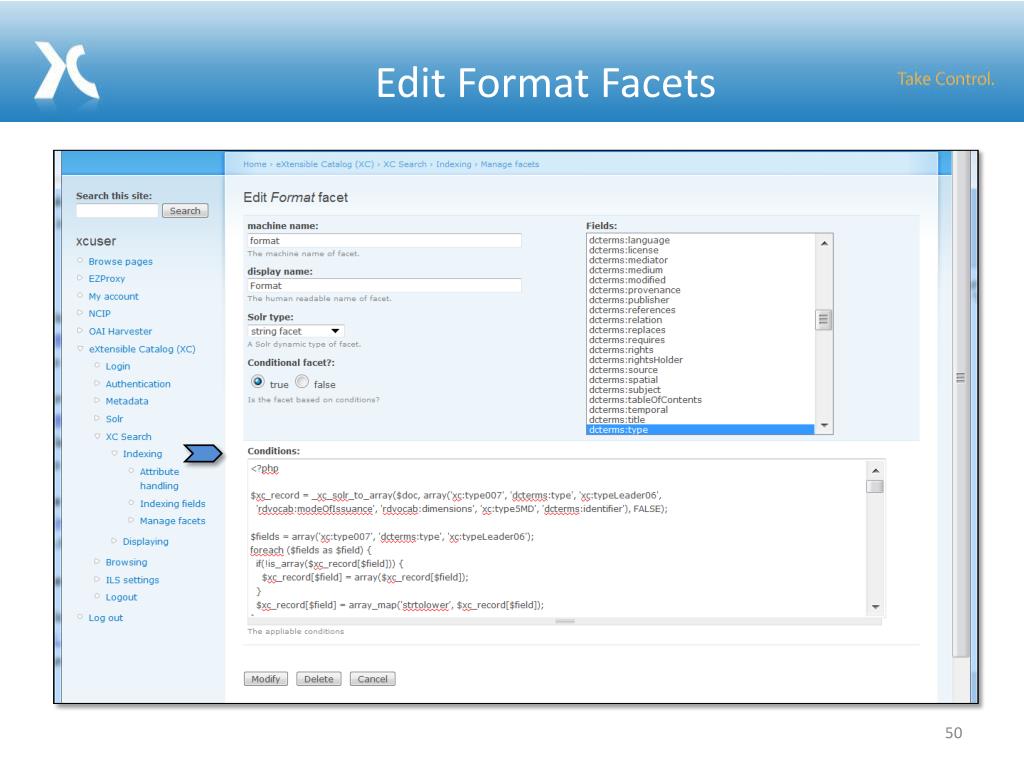Open the Solr type dropdown

[x=295, y=331]
